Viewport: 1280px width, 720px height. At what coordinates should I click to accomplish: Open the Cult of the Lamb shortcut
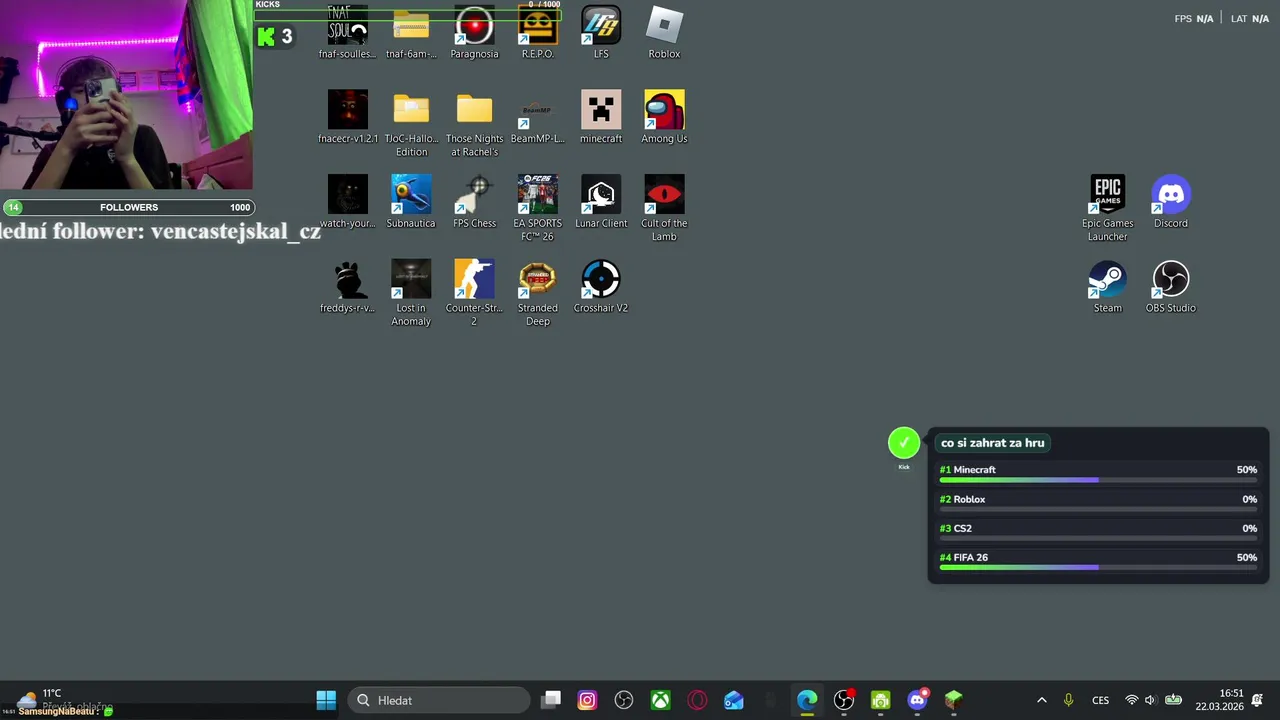click(x=664, y=208)
